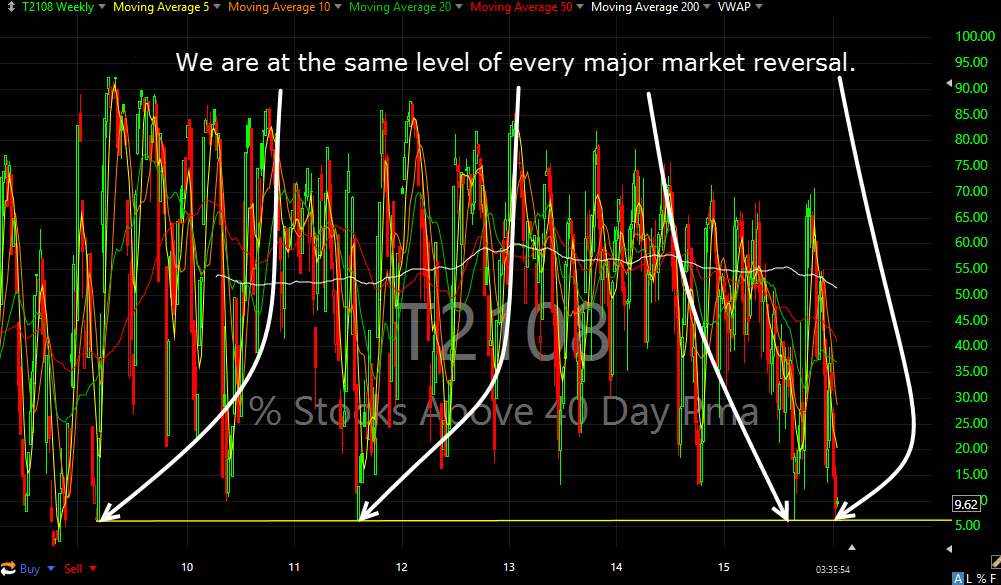This screenshot has height=585, width=1001.
Task: Open the T2108 Weekly dropdown arrow
Action: tap(100, 7)
